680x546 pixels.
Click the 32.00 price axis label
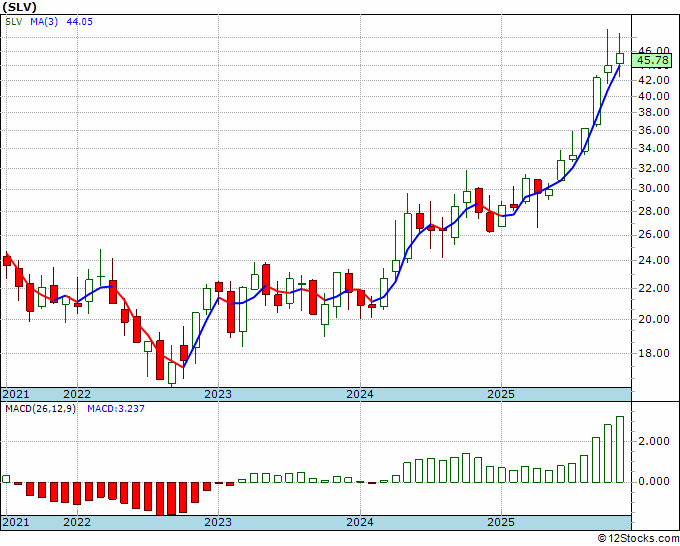pyautogui.click(x=654, y=168)
